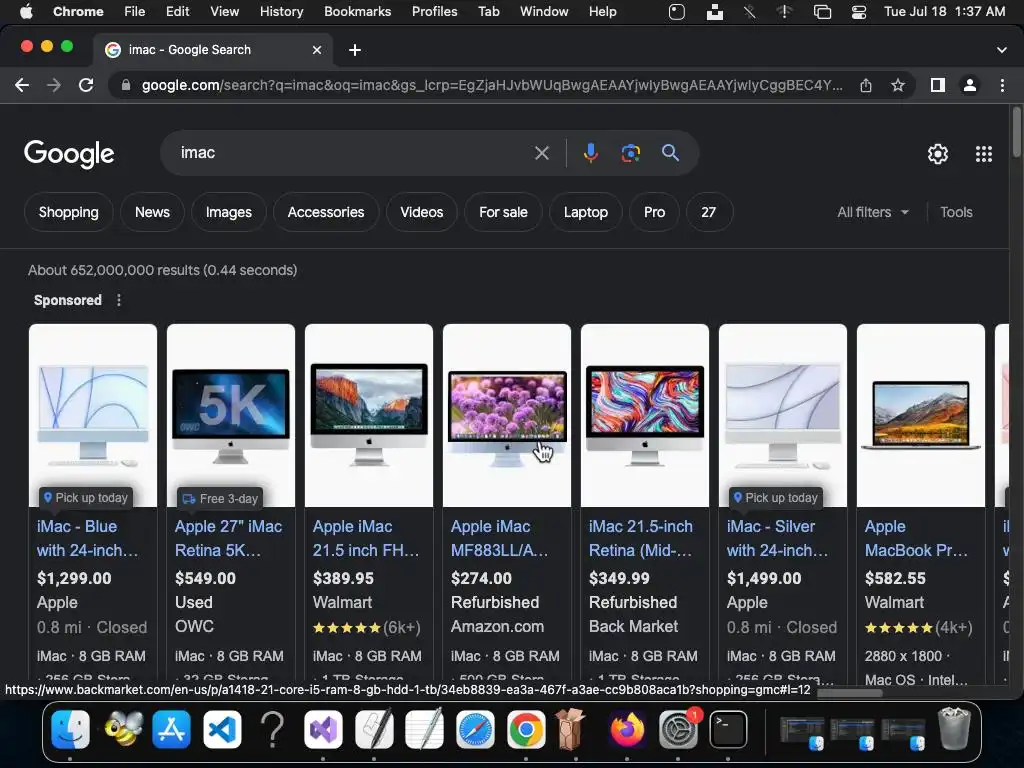Go to Google homepage via logo
Image resolution: width=1024 pixels, height=768 pixels.
tap(69, 154)
